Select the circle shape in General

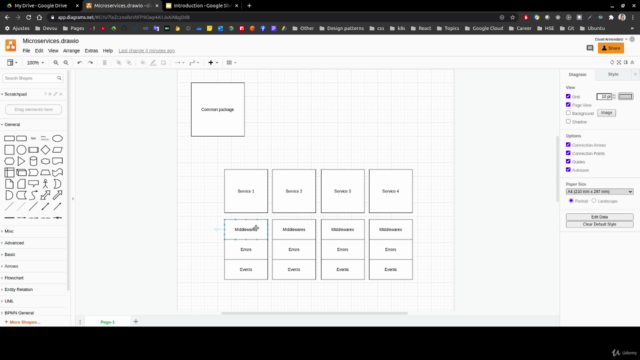point(21,150)
